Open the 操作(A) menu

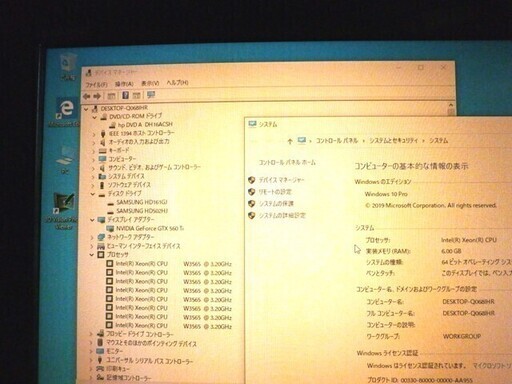[x=124, y=84]
